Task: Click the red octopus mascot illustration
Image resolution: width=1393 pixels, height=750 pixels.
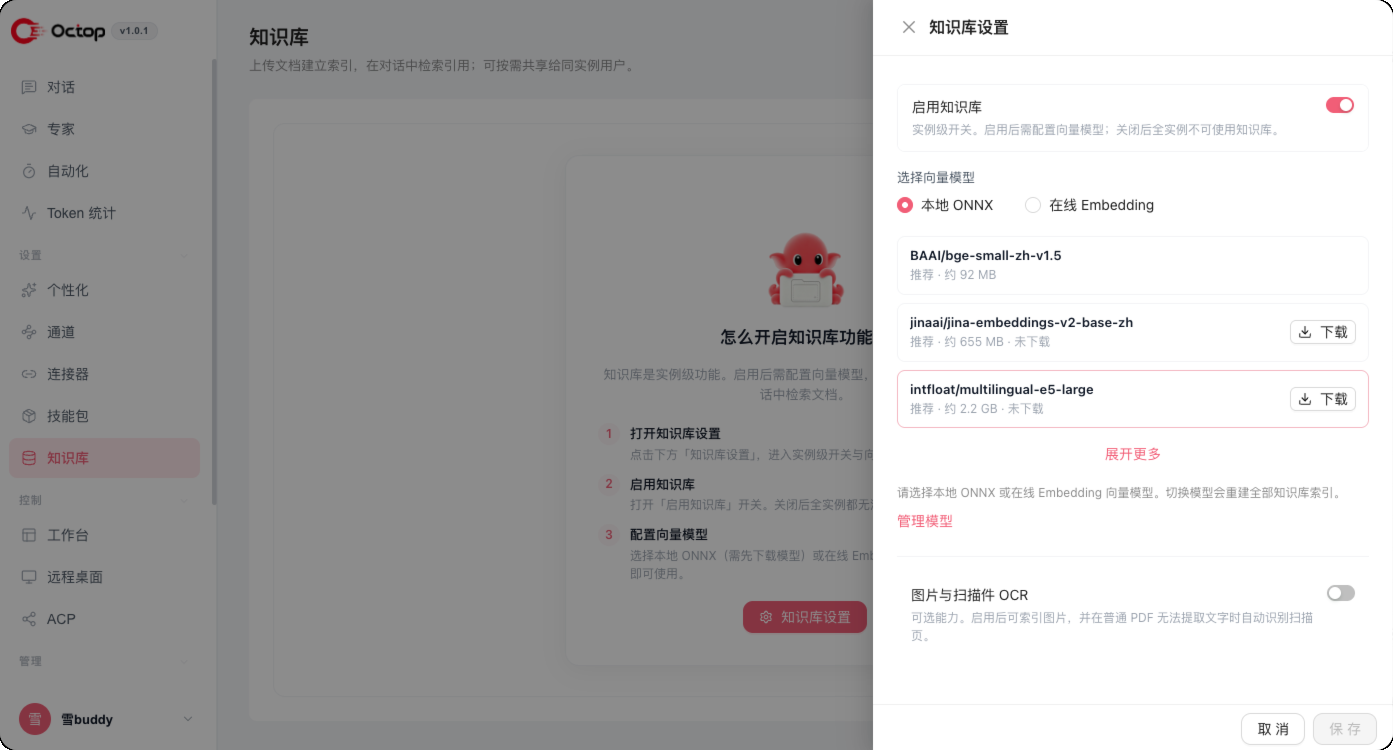Action: 805,268
